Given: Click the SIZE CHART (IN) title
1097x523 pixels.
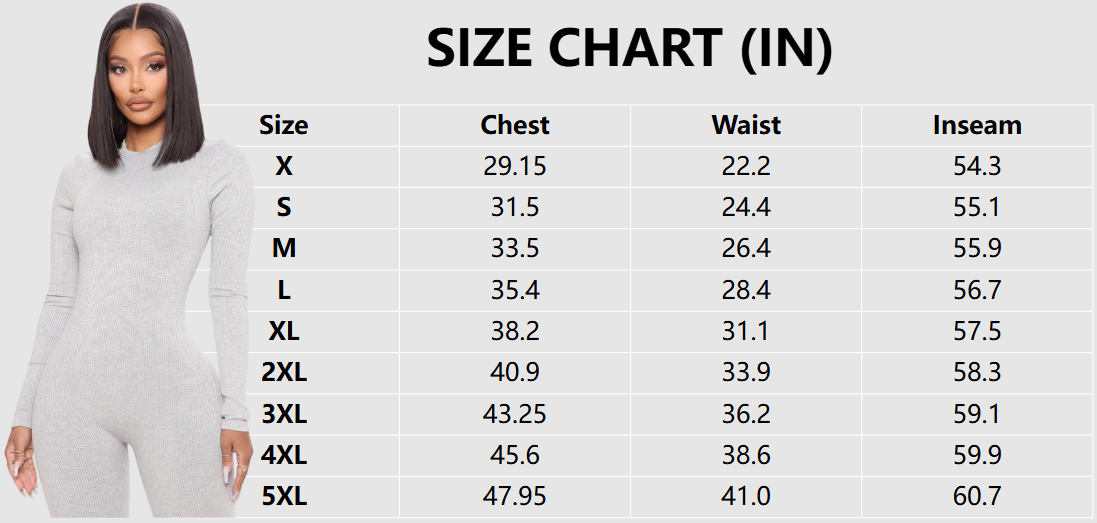Looking at the screenshot, I should tap(629, 48).
